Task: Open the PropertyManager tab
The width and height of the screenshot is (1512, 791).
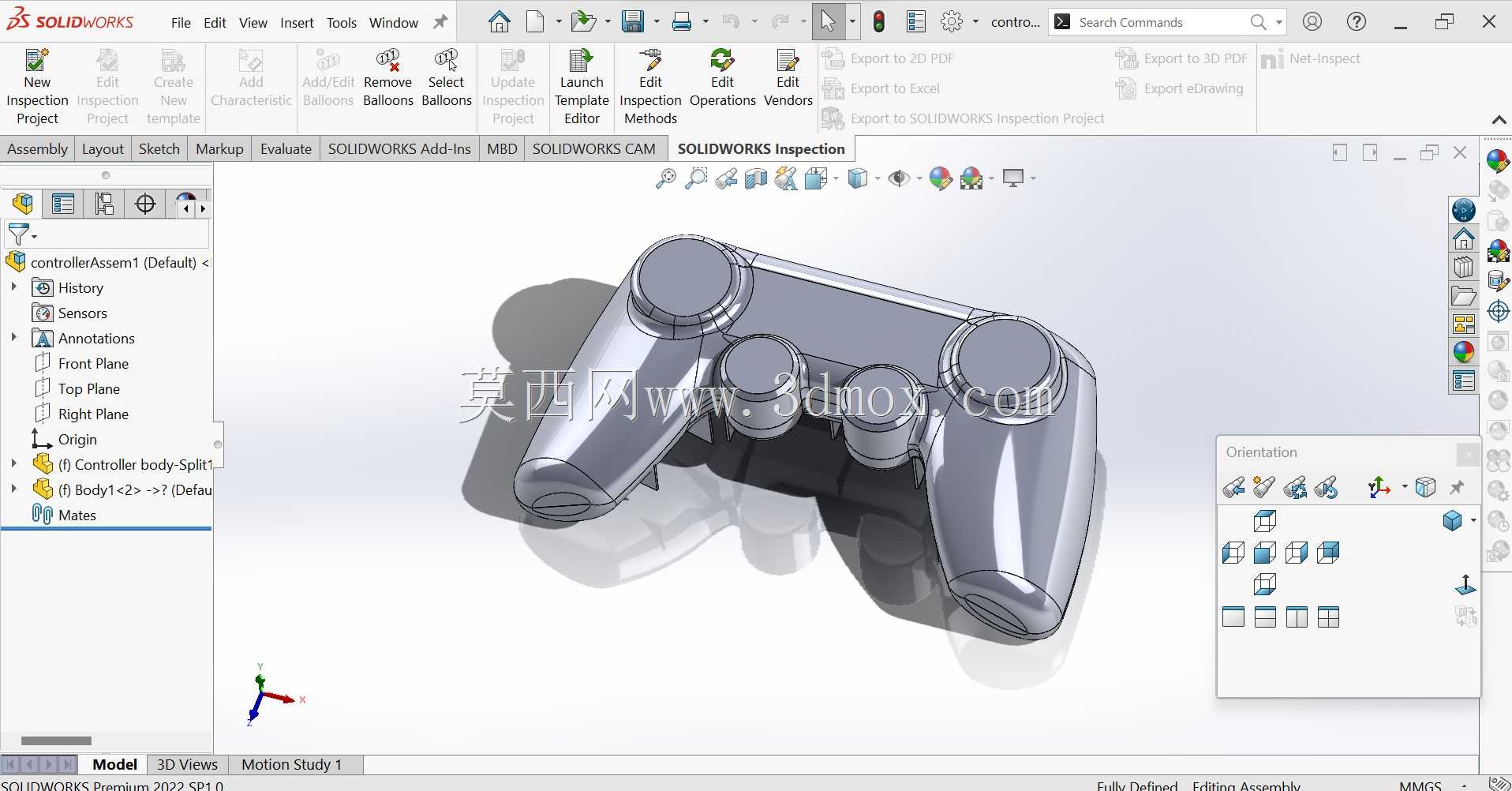Action: point(63,204)
